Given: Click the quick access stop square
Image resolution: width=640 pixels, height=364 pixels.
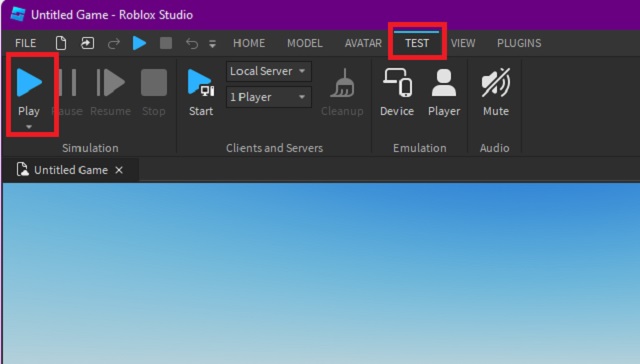Looking at the screenshot, I should 166,43.
